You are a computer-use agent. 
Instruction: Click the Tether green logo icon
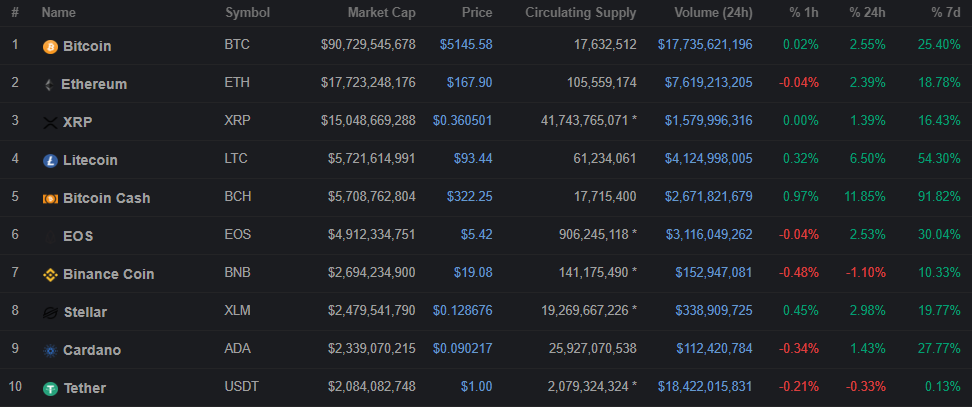tap(50, 388)
